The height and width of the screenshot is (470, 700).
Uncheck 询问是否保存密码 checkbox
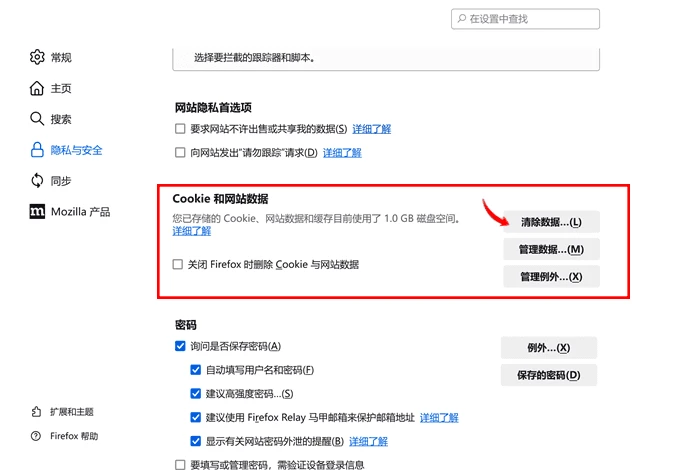pos(180,346)
